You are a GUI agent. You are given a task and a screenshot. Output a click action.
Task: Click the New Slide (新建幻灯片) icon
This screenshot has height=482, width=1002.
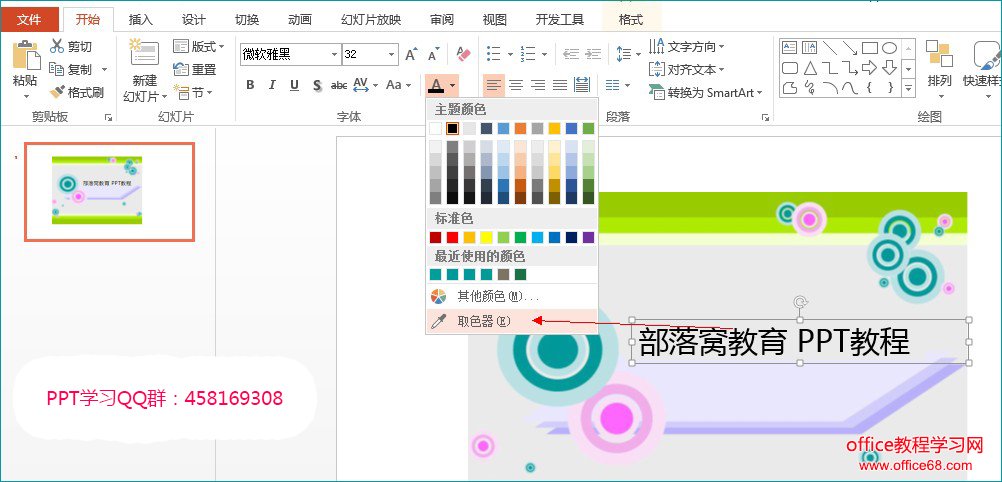[x=144, y=56]
